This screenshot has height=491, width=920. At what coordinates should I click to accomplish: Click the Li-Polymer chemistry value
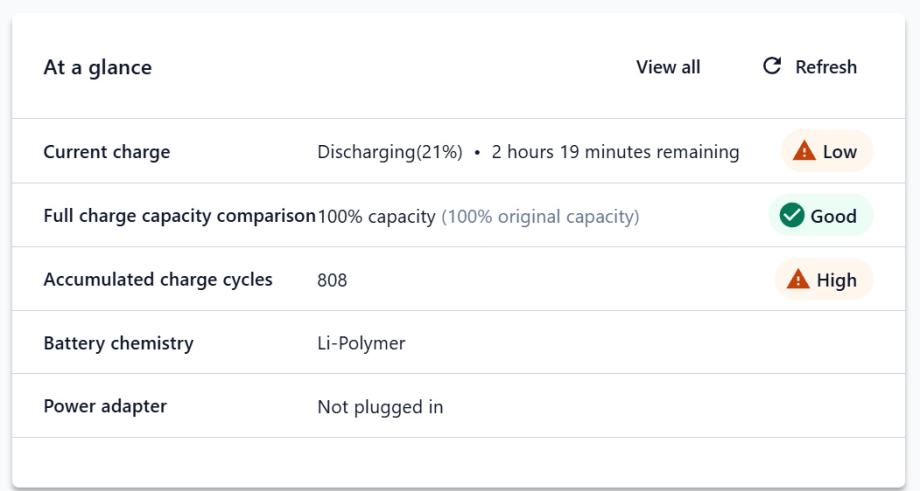[361, 344]
